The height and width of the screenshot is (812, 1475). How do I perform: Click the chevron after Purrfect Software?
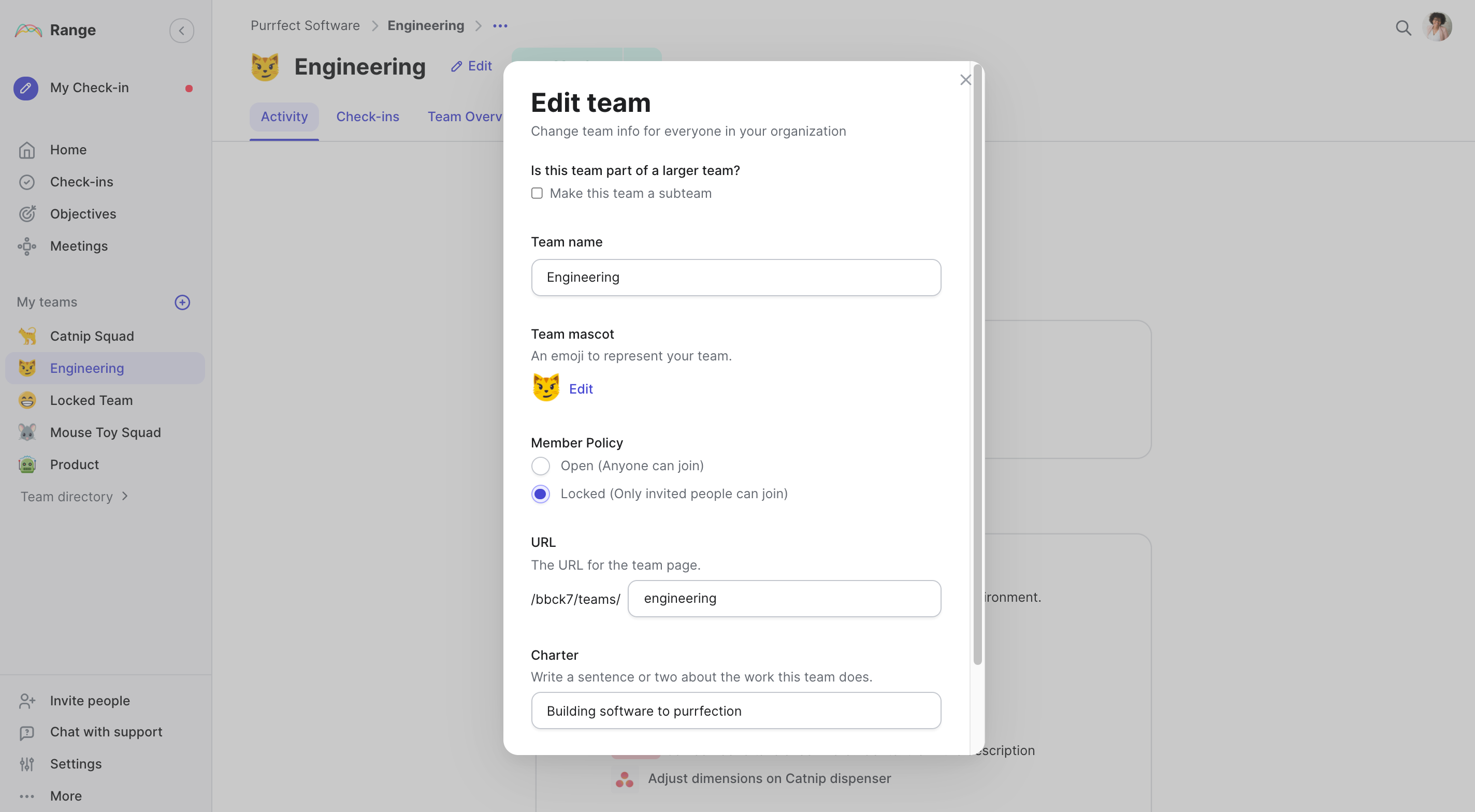click(374, 26)
